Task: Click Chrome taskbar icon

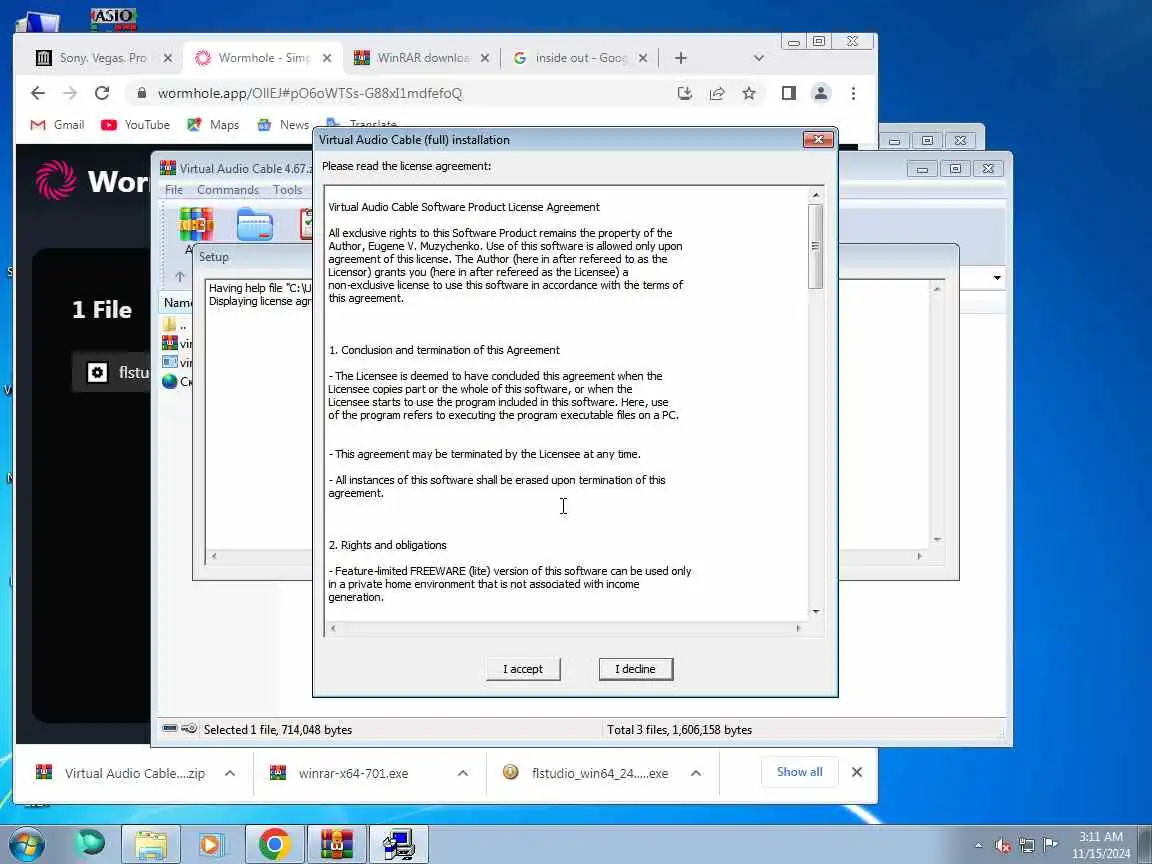Action: [274, 844]
